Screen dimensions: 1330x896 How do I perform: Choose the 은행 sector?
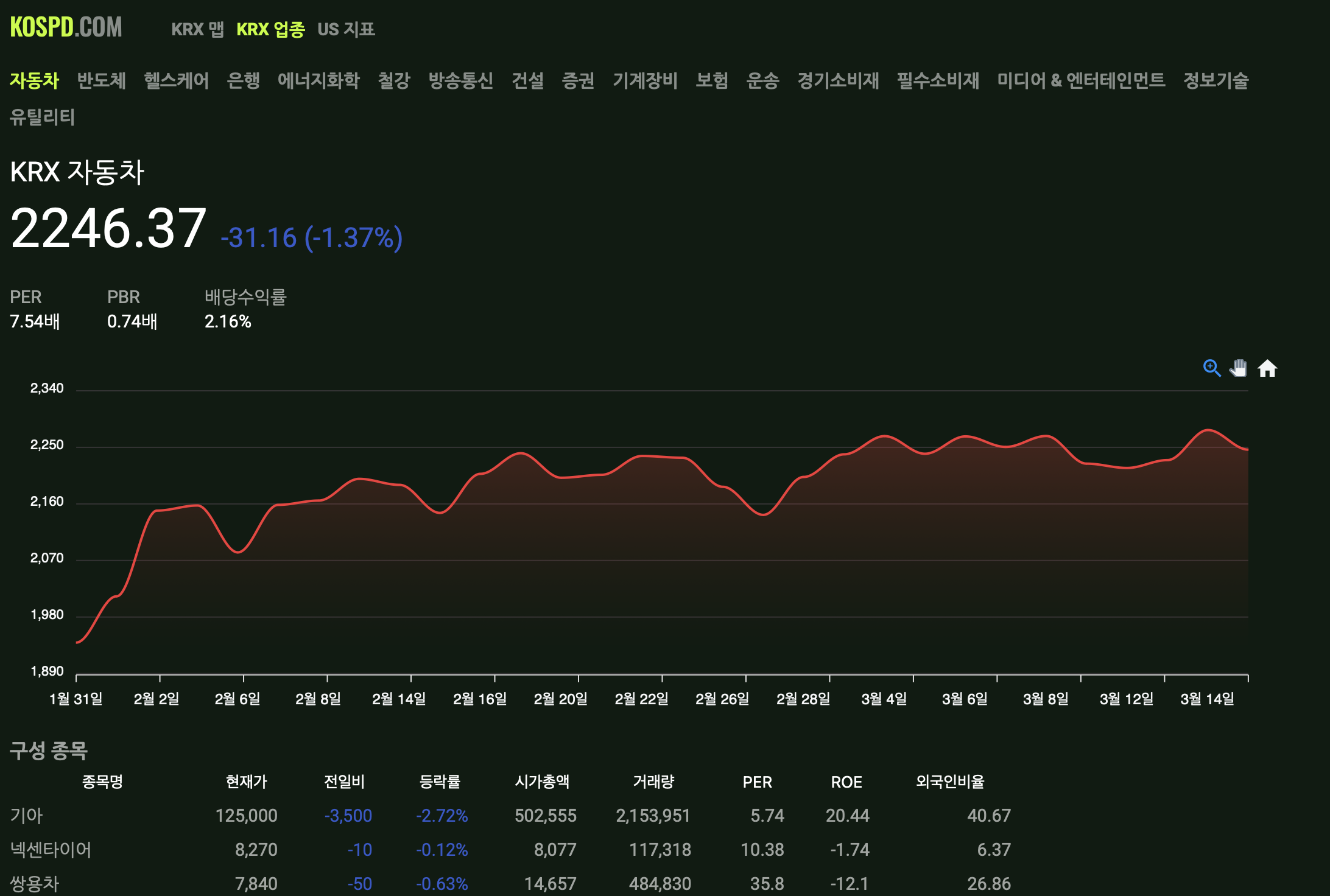[243, 80]
